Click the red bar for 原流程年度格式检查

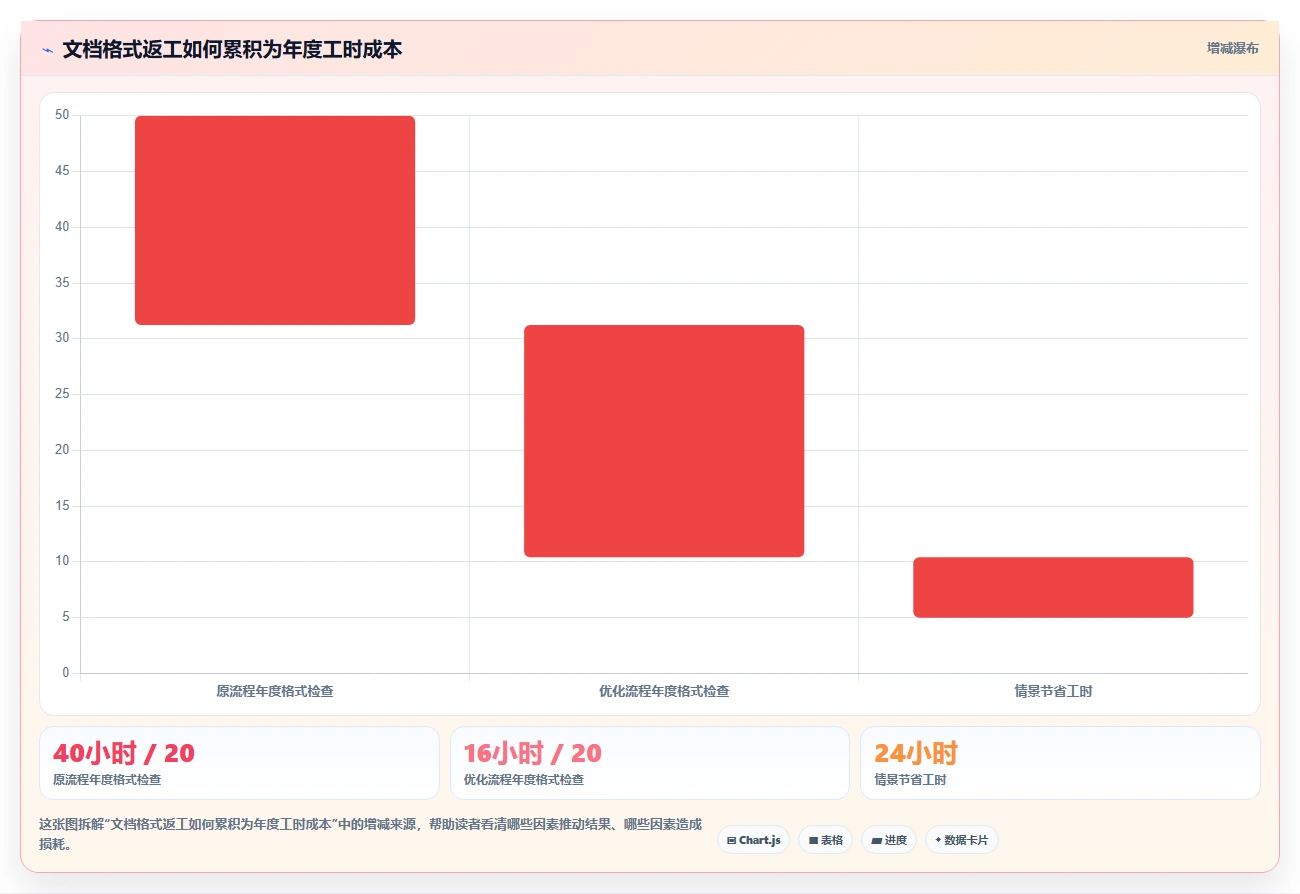[x=275, y=220]
